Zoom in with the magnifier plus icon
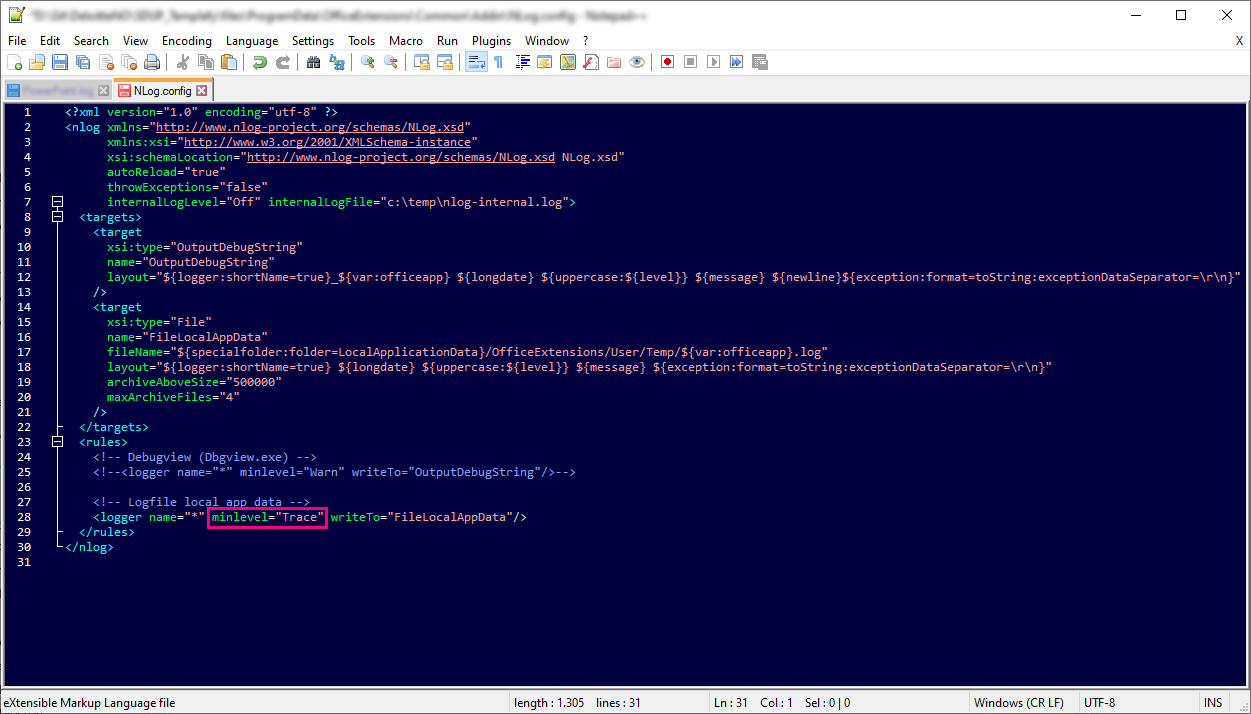 click(368, 62)
